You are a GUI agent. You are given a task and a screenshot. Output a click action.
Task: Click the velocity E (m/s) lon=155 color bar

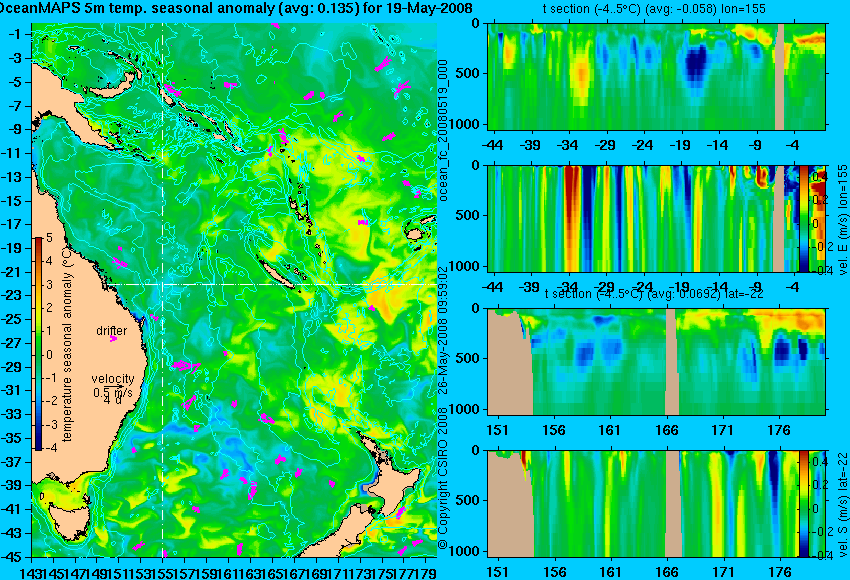[803, 218]
